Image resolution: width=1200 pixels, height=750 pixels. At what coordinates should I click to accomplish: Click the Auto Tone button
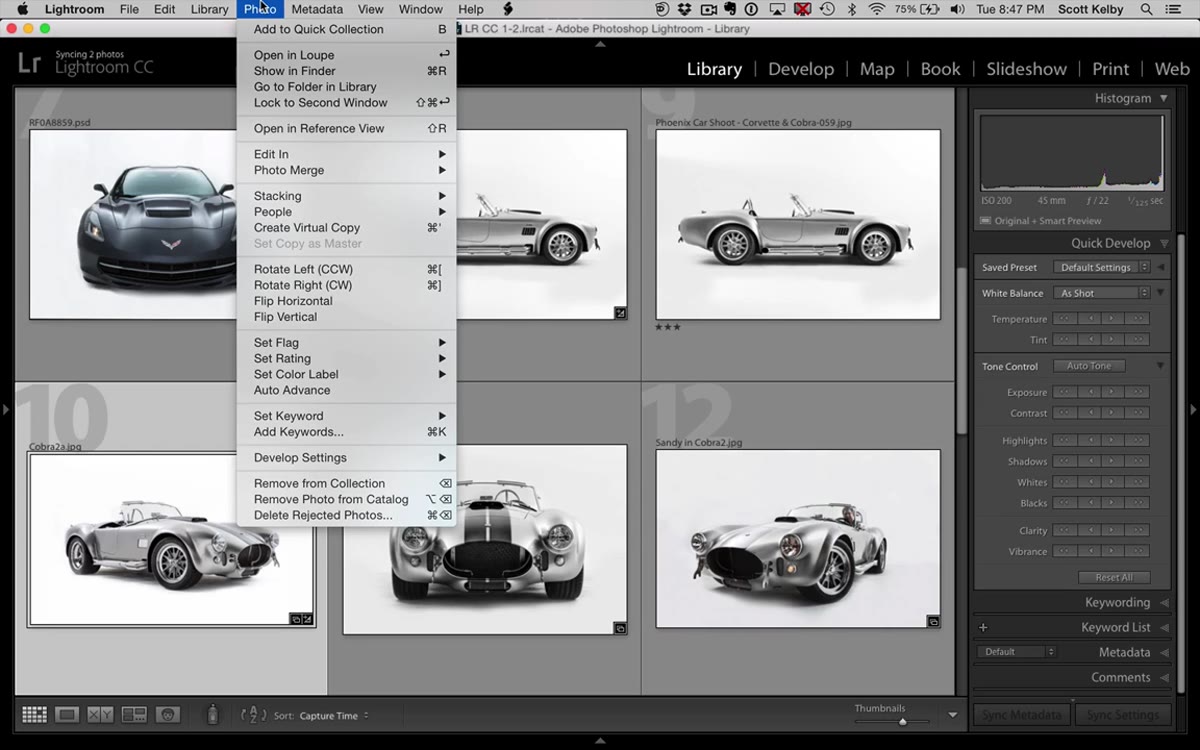[x=1089, y=366]
